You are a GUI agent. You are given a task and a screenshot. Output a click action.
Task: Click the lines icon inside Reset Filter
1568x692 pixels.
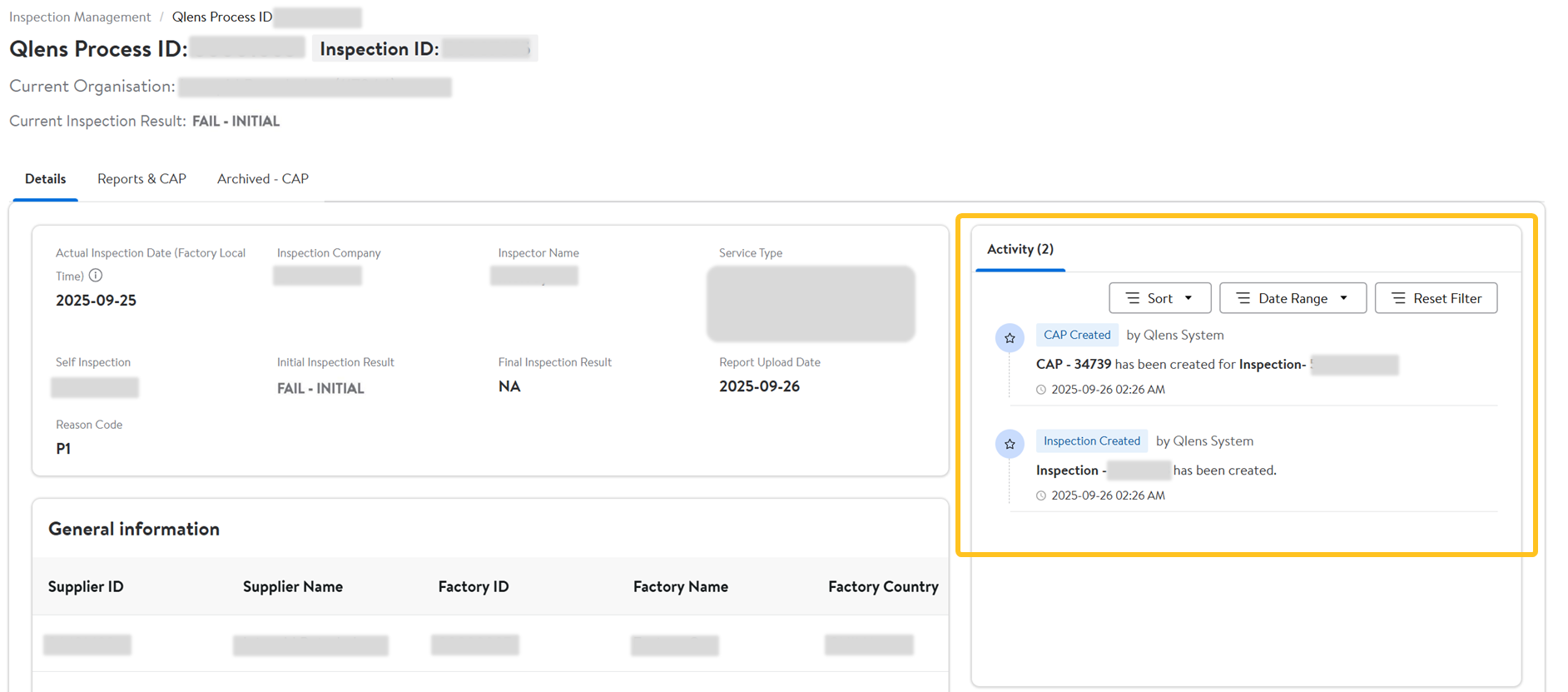[1398, 298]
